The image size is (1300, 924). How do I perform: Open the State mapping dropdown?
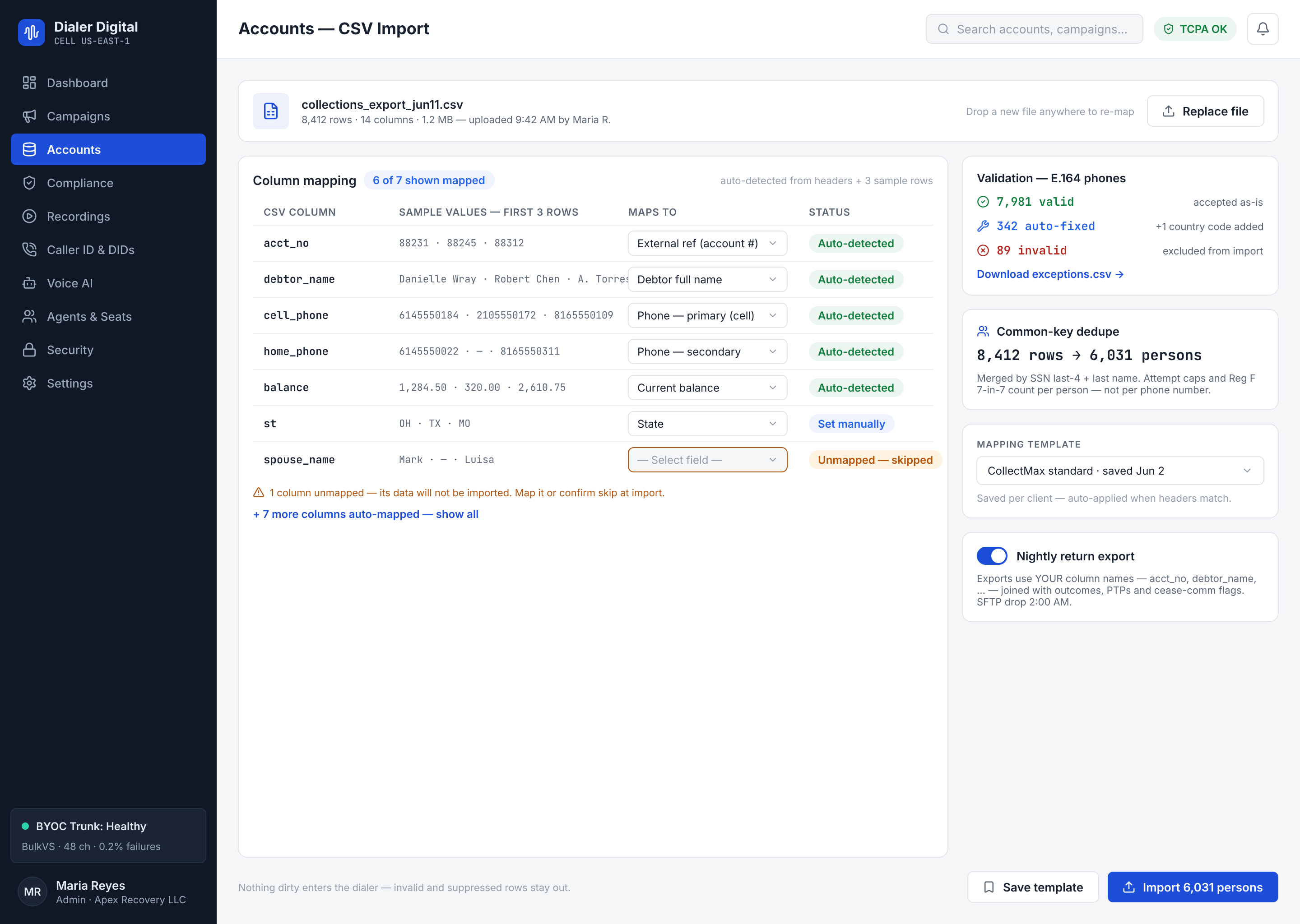(707, 424)
